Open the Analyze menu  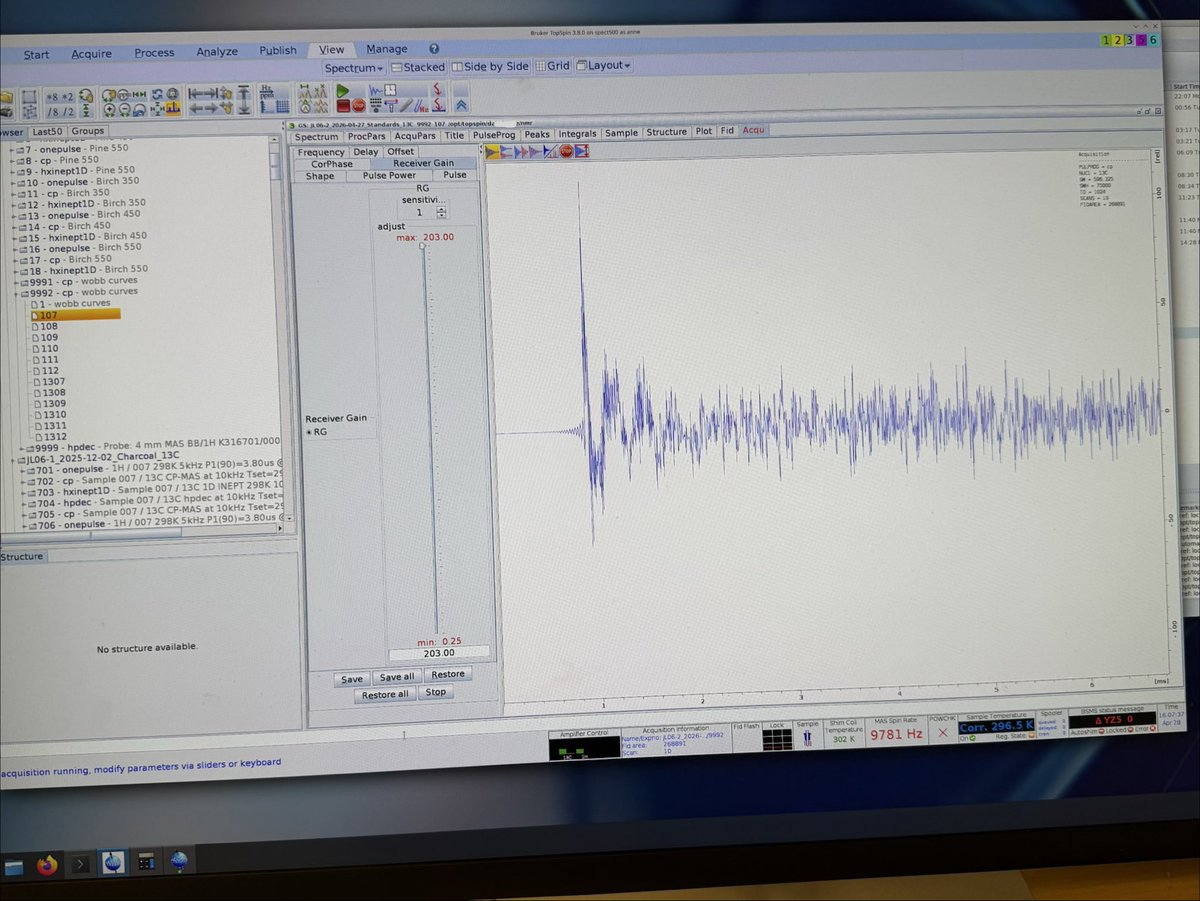[217, 52]
